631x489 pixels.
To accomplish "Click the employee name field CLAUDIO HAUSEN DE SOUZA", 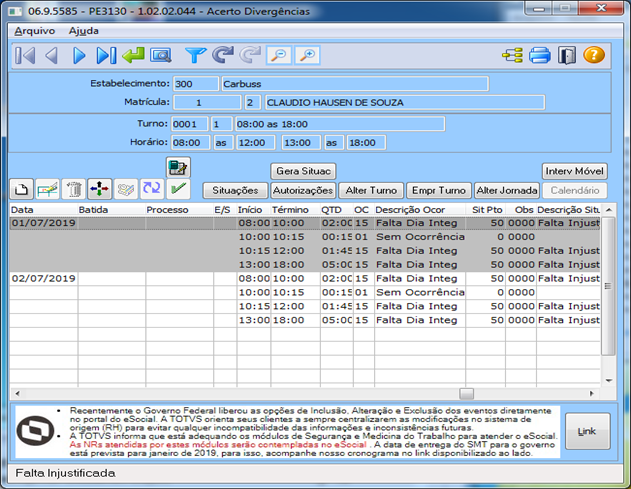I will click(405, 102).
